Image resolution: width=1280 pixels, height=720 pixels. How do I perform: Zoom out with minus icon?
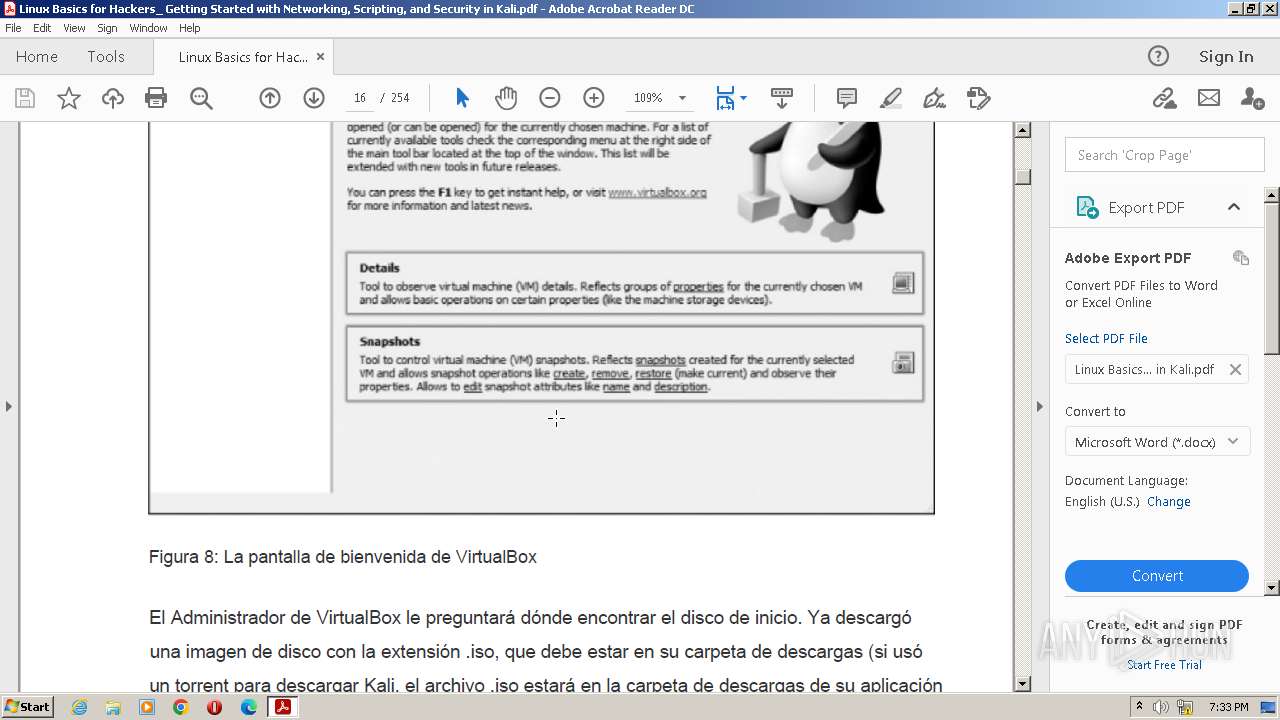(x=550, y=98)
